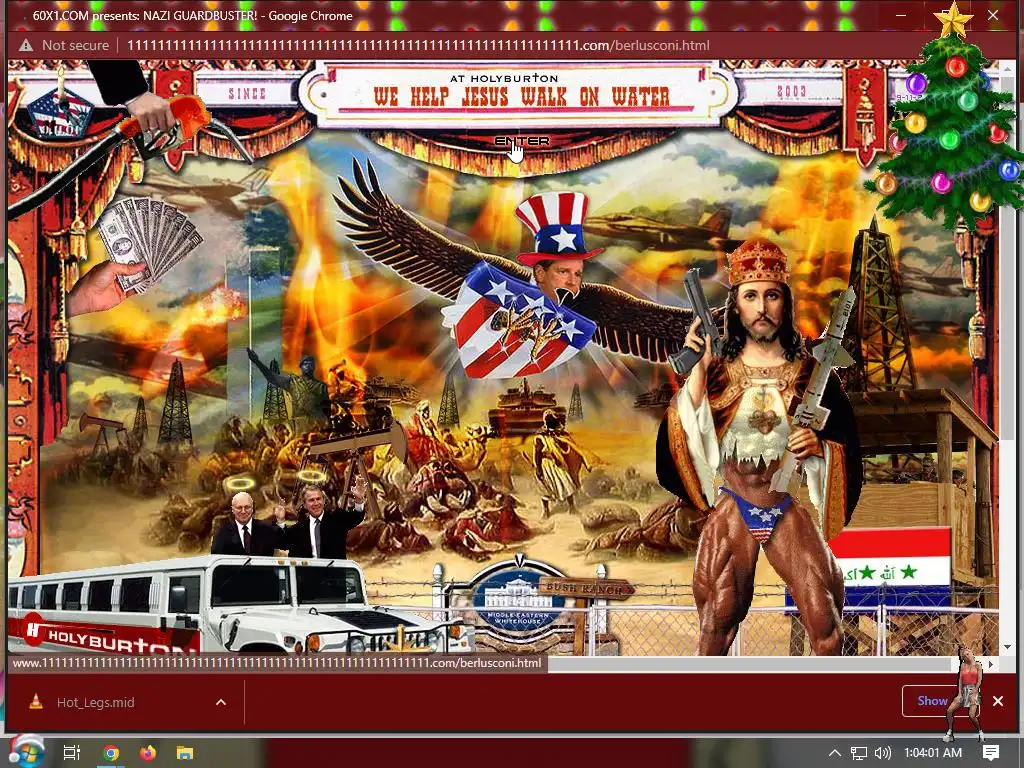Click the Middle-Eastern Whitehouse emblem
Screen dimensions: 1024x768
tap(518, 601)
